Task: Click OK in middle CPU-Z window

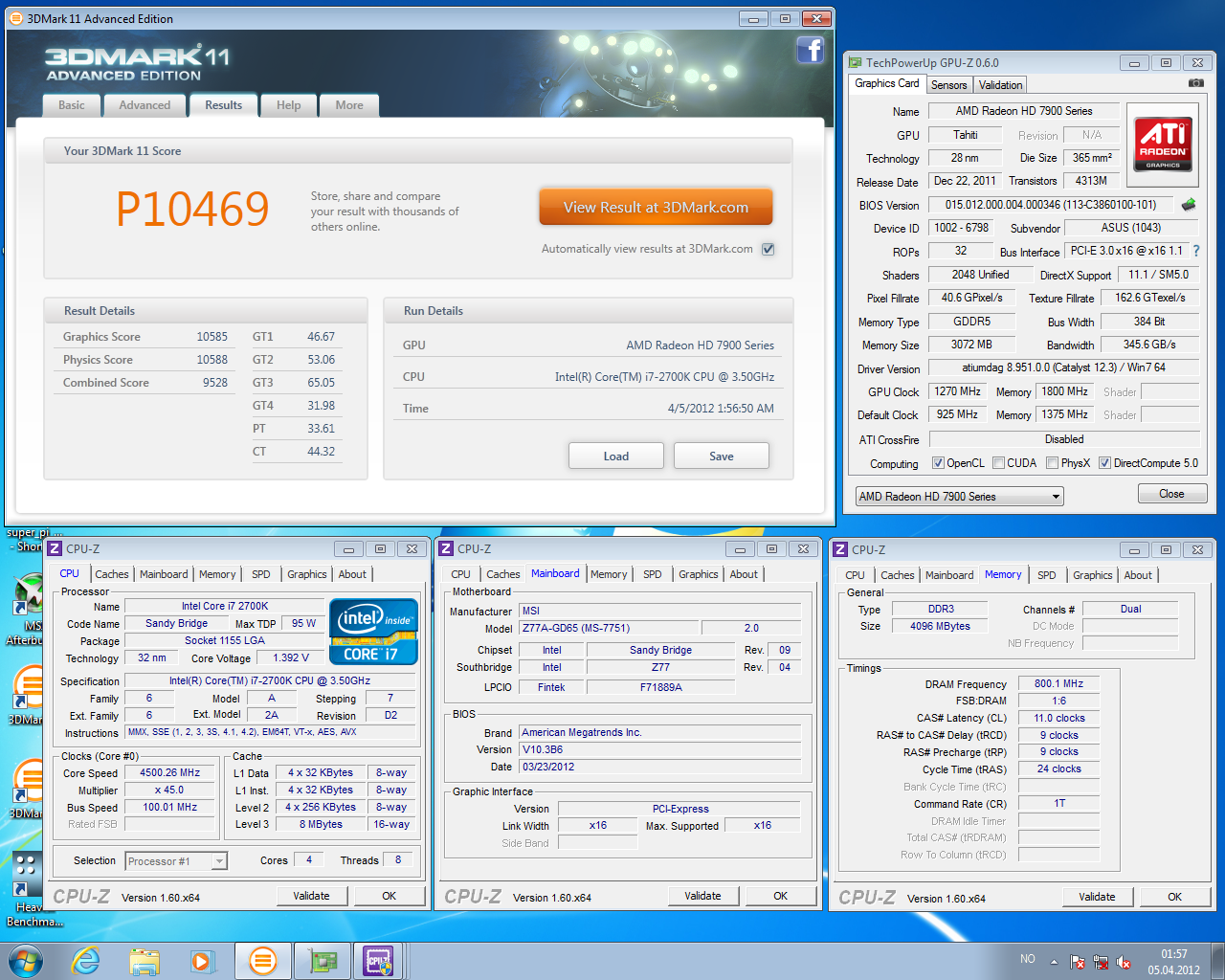Action: click(x=780, y=897)
